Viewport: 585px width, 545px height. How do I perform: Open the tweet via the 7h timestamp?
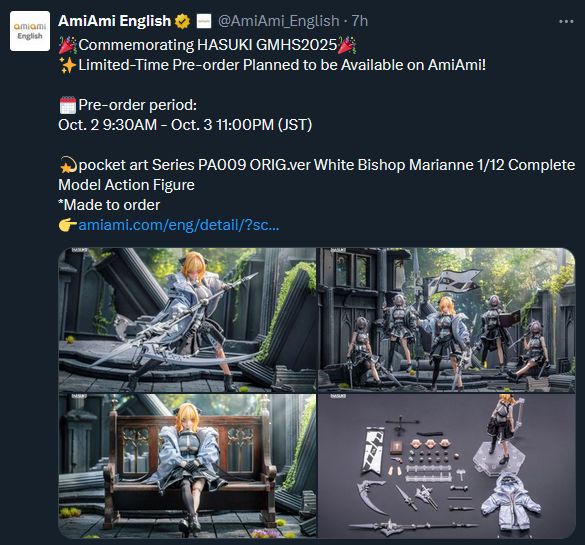point(360,21)
